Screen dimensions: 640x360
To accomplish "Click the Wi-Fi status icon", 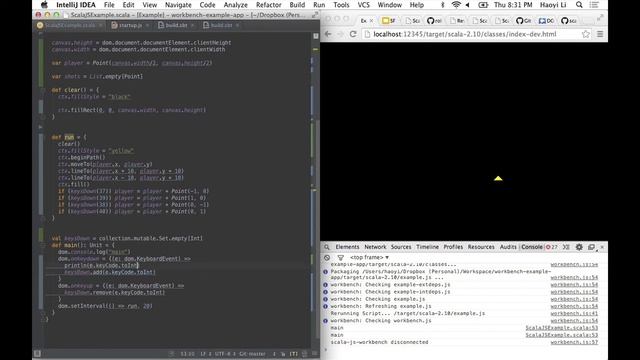I will click(456, 5).
